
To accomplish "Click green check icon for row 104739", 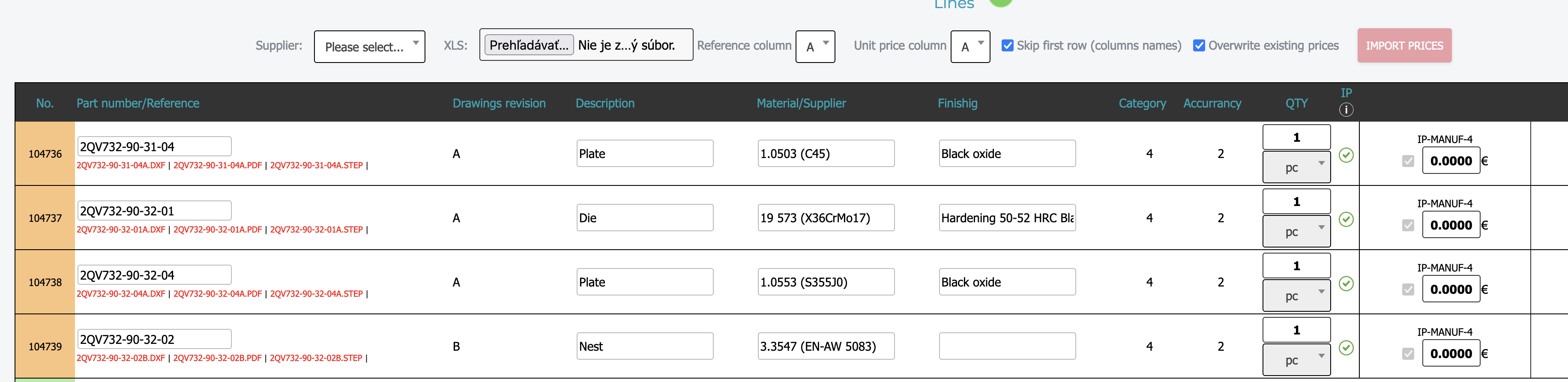I will tap(1346, 348).
